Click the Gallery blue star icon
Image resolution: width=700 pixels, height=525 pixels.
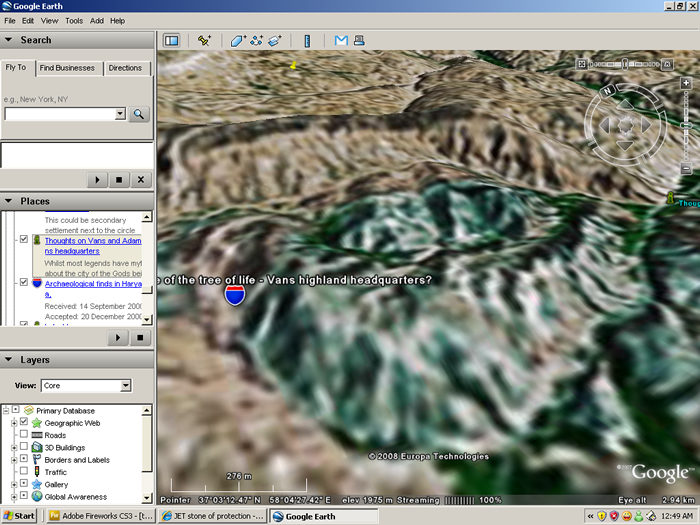click(x=37, y=484)
